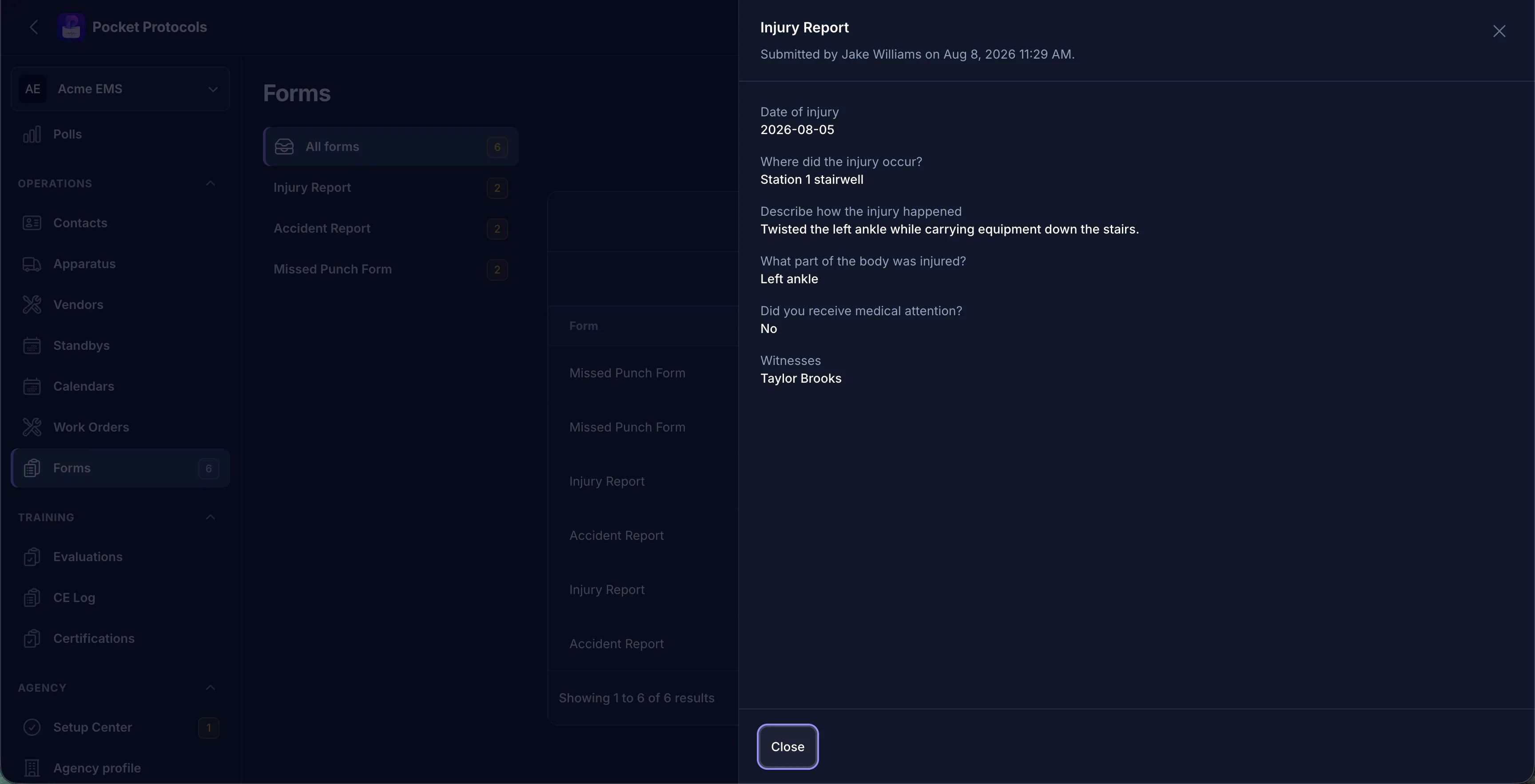Image resolution: width=1535 pixels, height=784 pixels.
Task: Click the 'Witnesses' field label
Action: pos(790,360)
